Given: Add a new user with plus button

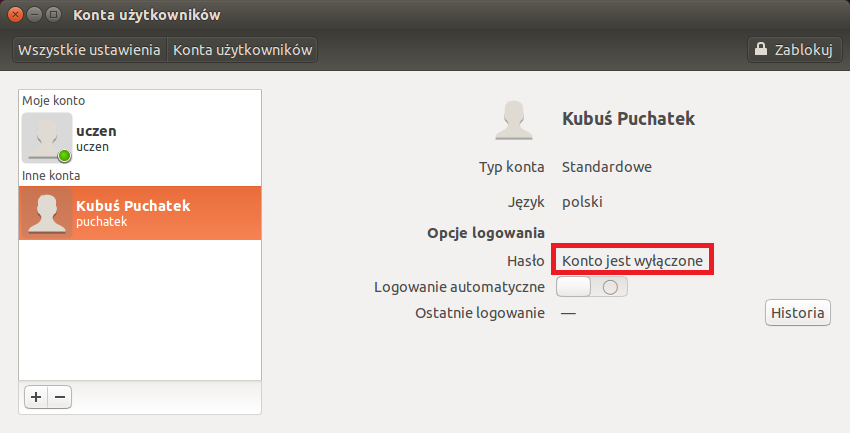Looking at the screenshot, I should pyautogui.click(x=36, y=397).
